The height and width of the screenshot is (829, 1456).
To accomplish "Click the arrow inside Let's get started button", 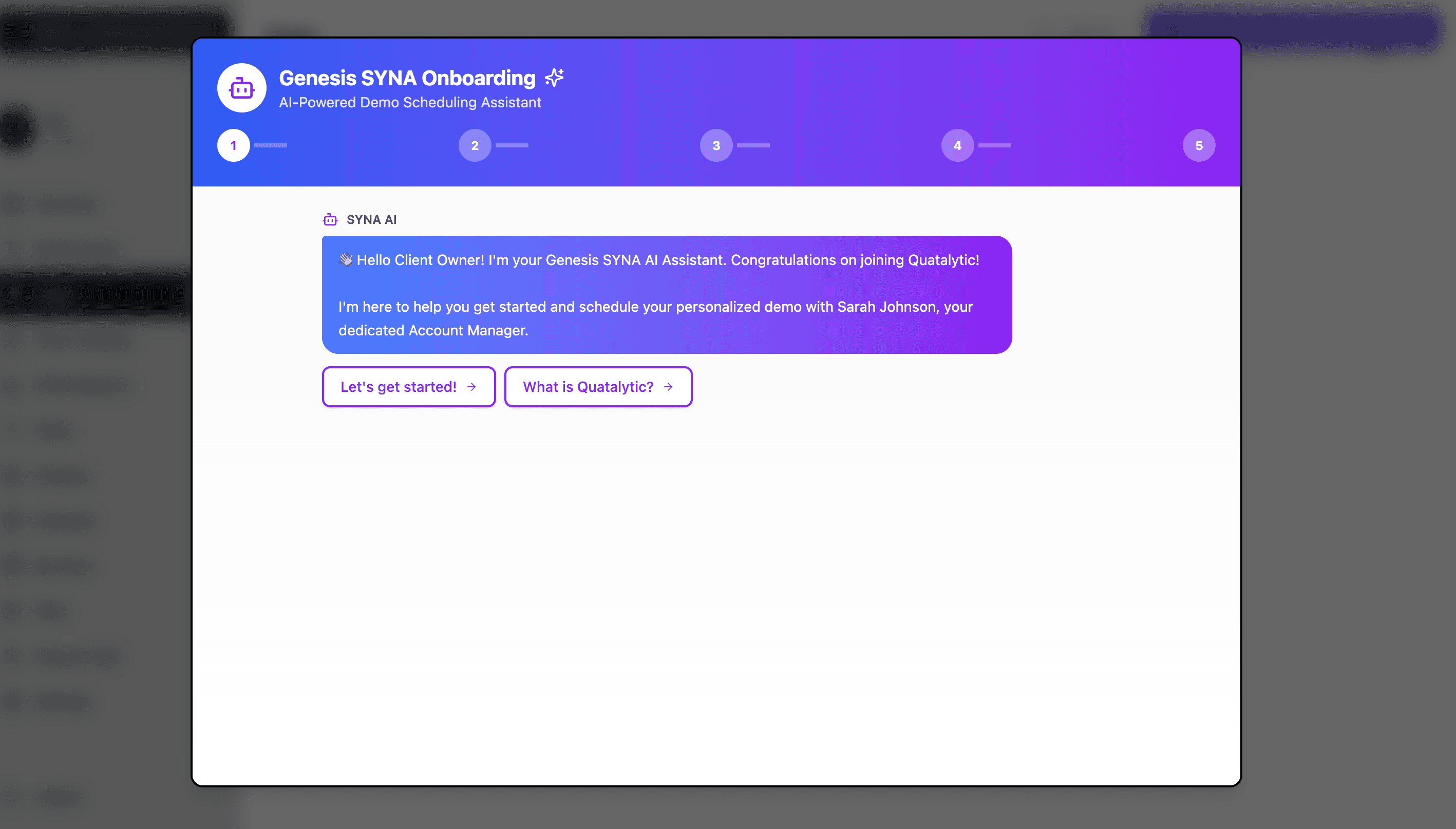I will click(x=471, y=387).
